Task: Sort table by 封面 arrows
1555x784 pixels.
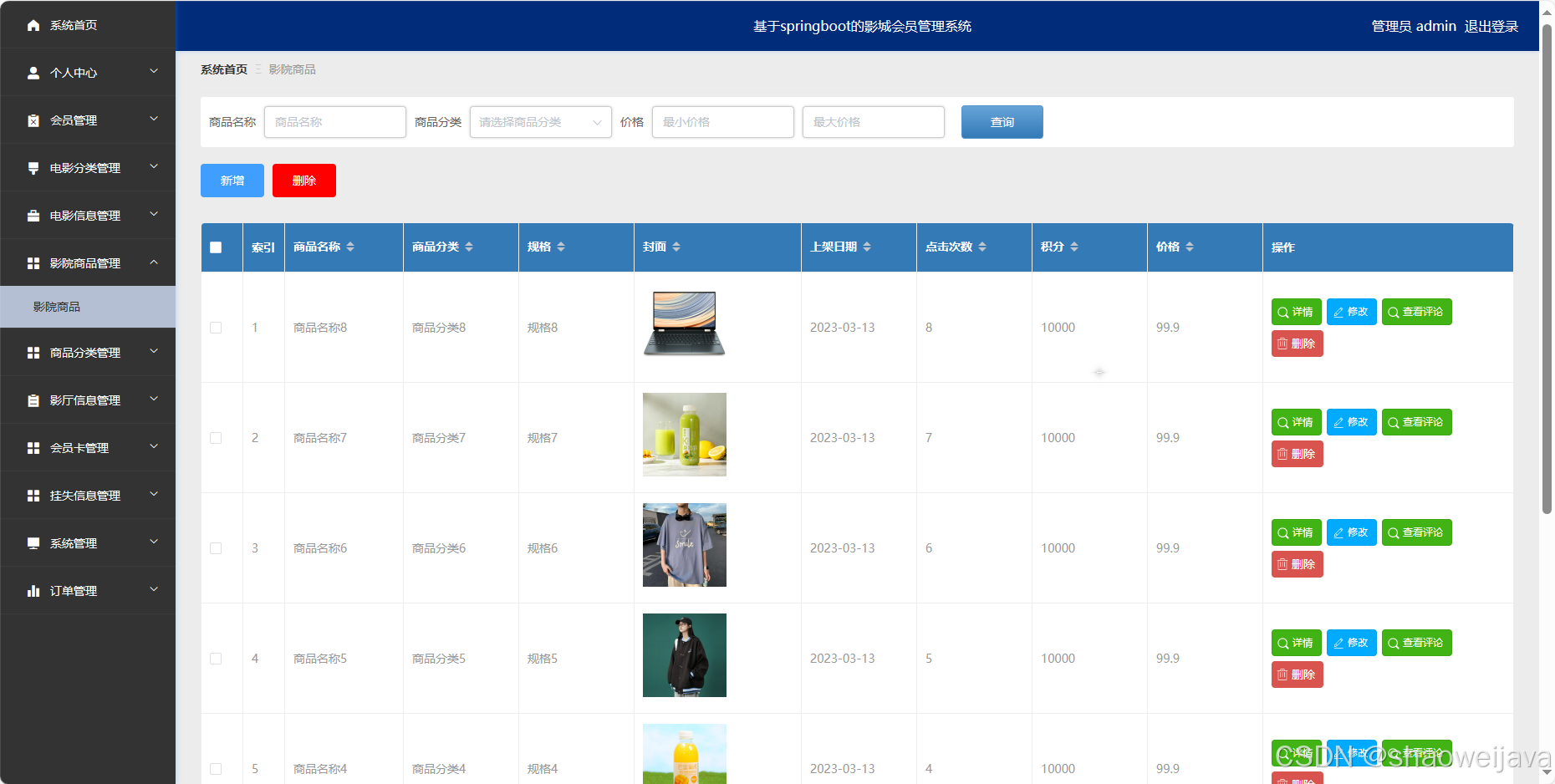Action: (x=676, y=247)
